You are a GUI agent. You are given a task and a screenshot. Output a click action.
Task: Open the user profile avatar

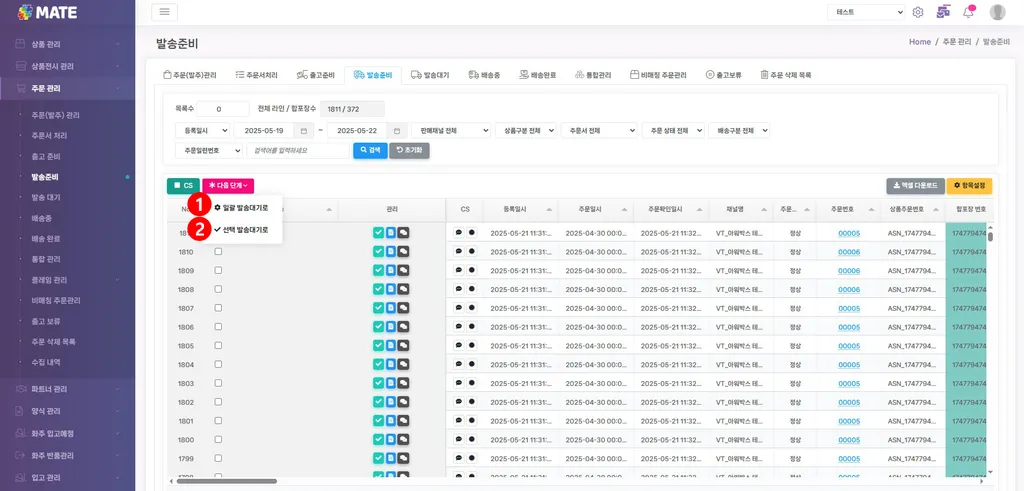coord(997,12)
